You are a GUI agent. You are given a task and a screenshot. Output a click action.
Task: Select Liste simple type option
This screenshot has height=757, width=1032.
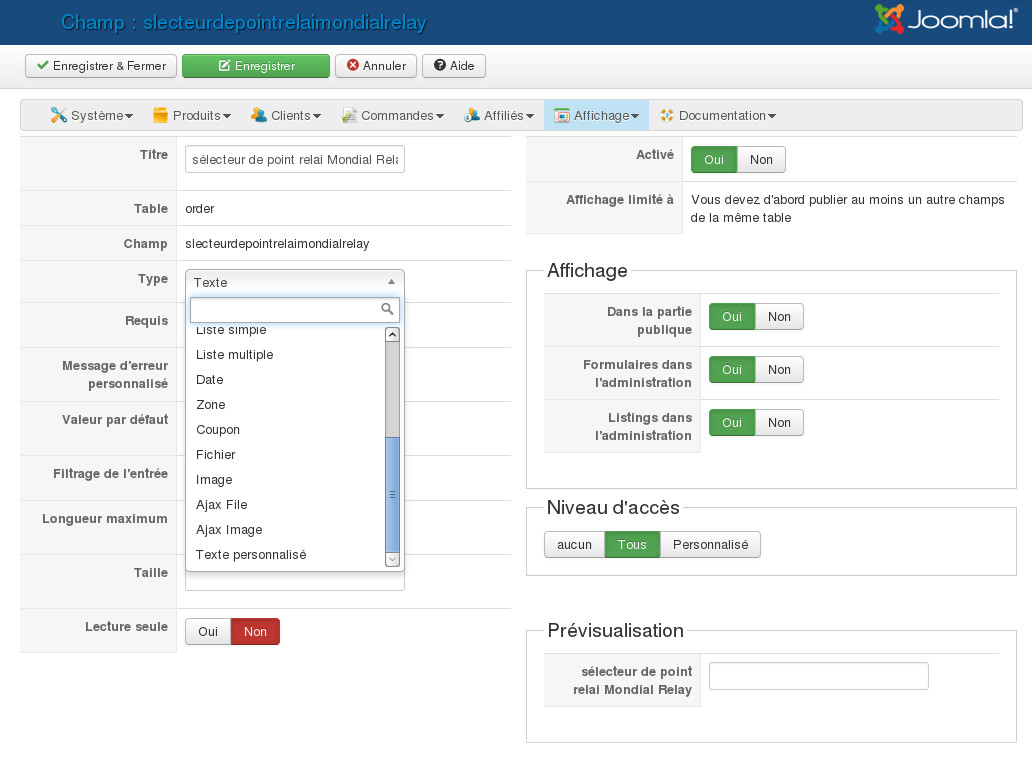(286, 332)
